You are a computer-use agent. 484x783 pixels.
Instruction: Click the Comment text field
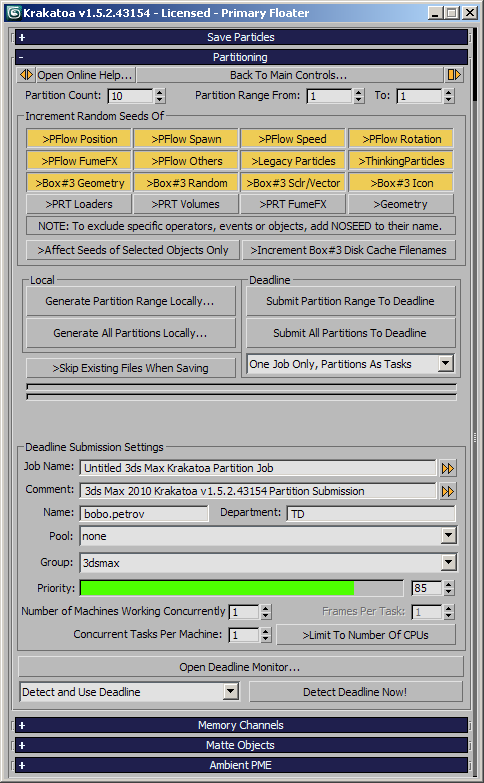coord(258,491)
